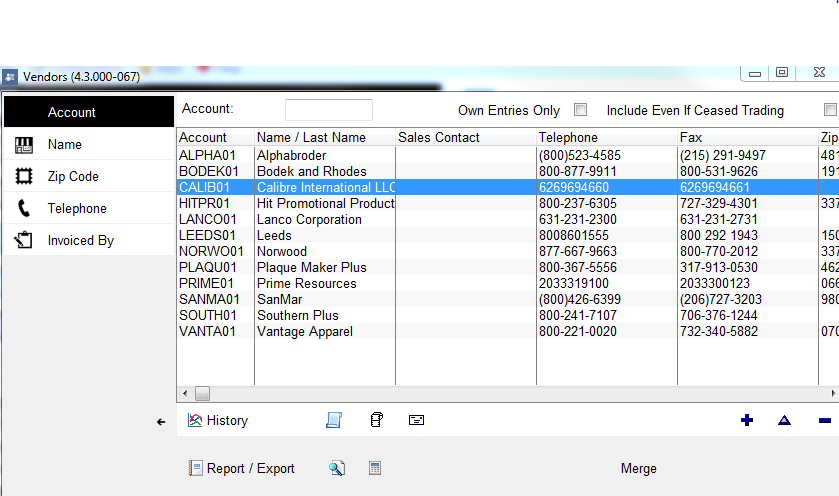Click the documents stack icon
Screen dimensions: 839x496
(377, 420)
